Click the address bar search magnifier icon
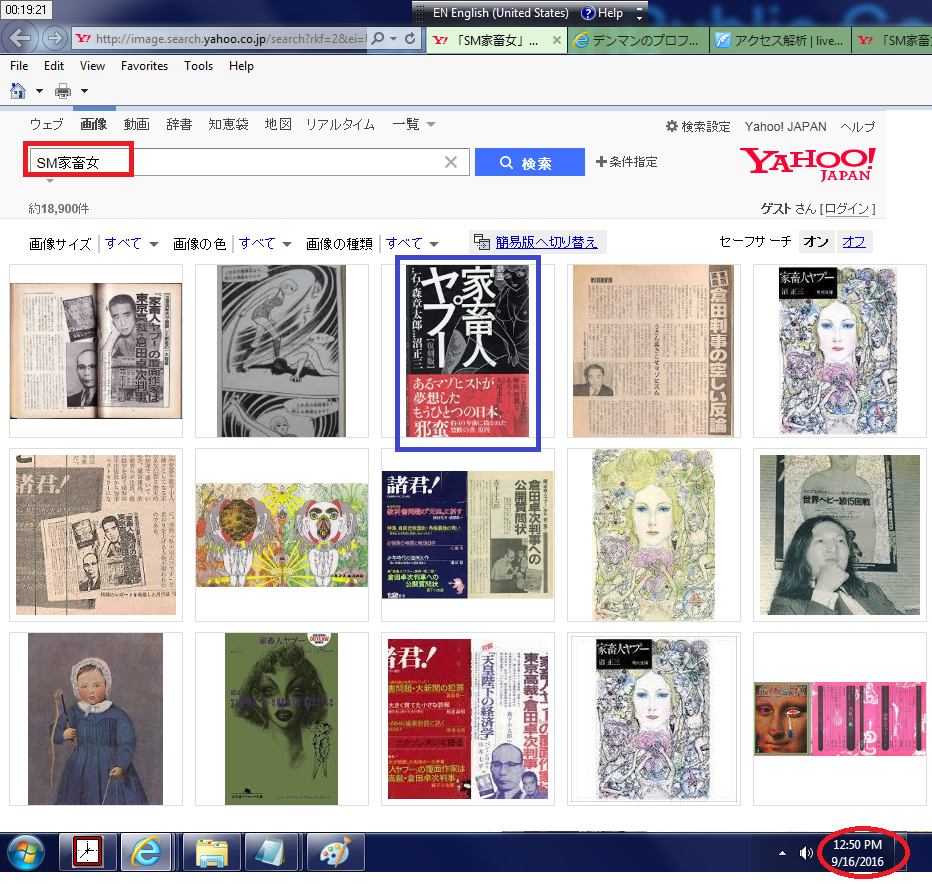The image size is (932, 884). pos(377,39)
